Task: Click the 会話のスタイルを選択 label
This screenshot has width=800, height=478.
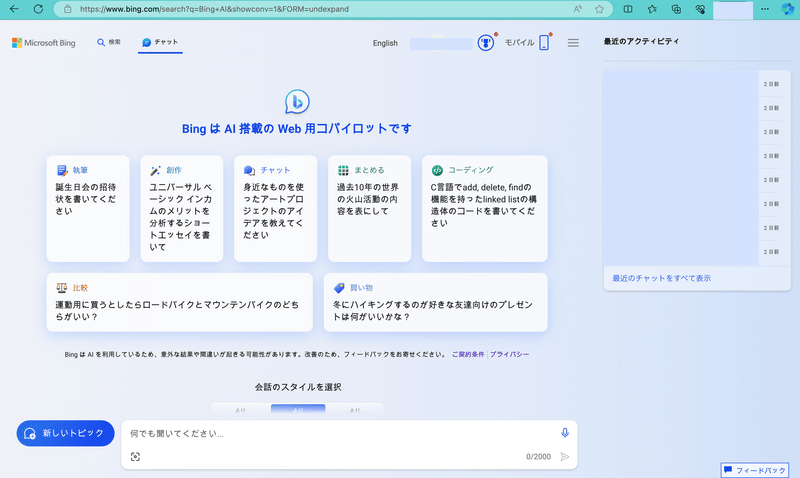Action: pos(298,387)
